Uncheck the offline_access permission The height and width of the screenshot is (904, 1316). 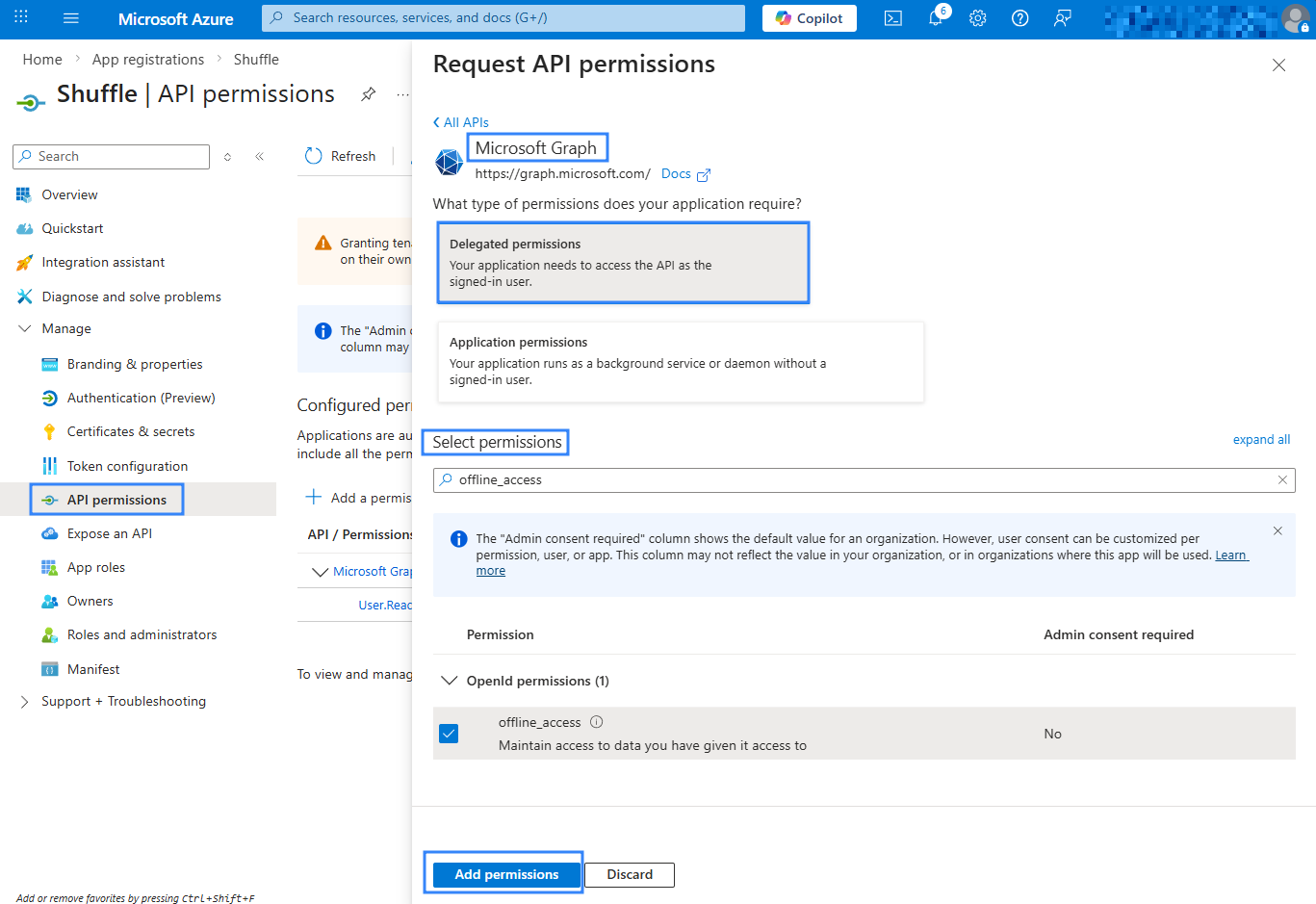[449, 734]
